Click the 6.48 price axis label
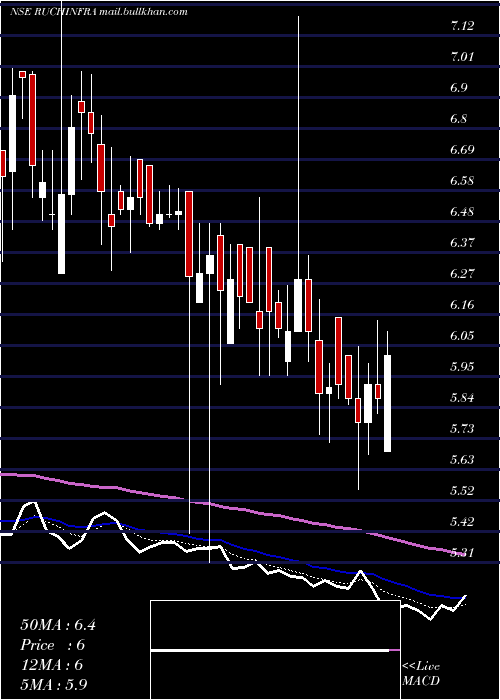Image resolution: width=500 pixels, height=700 pixels. 462,212
